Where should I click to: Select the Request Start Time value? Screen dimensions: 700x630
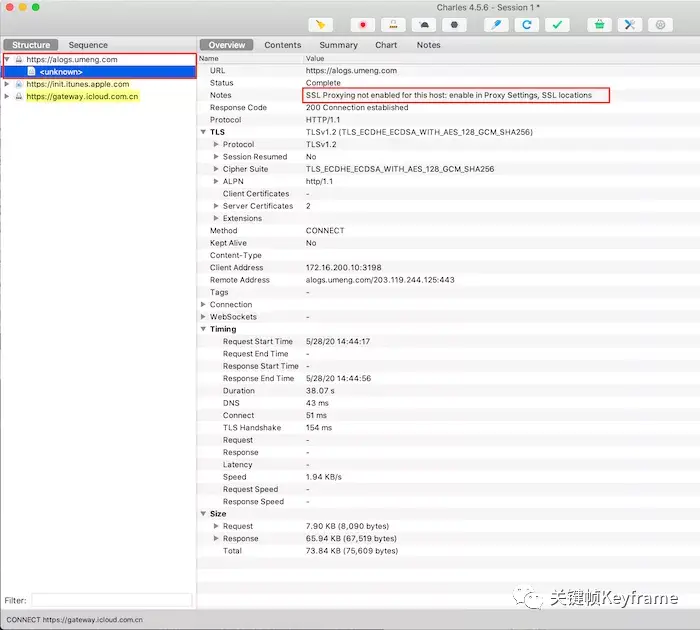[338, 342]
